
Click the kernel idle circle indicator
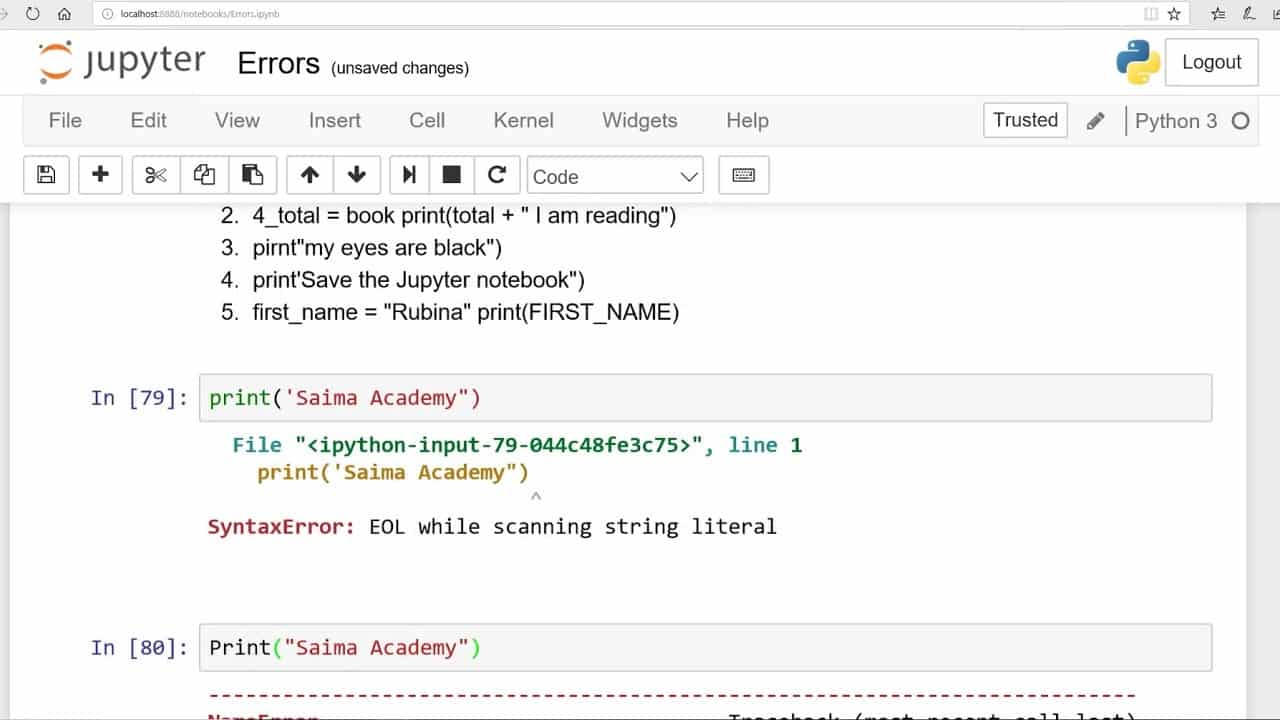(x=1240, y=121)
